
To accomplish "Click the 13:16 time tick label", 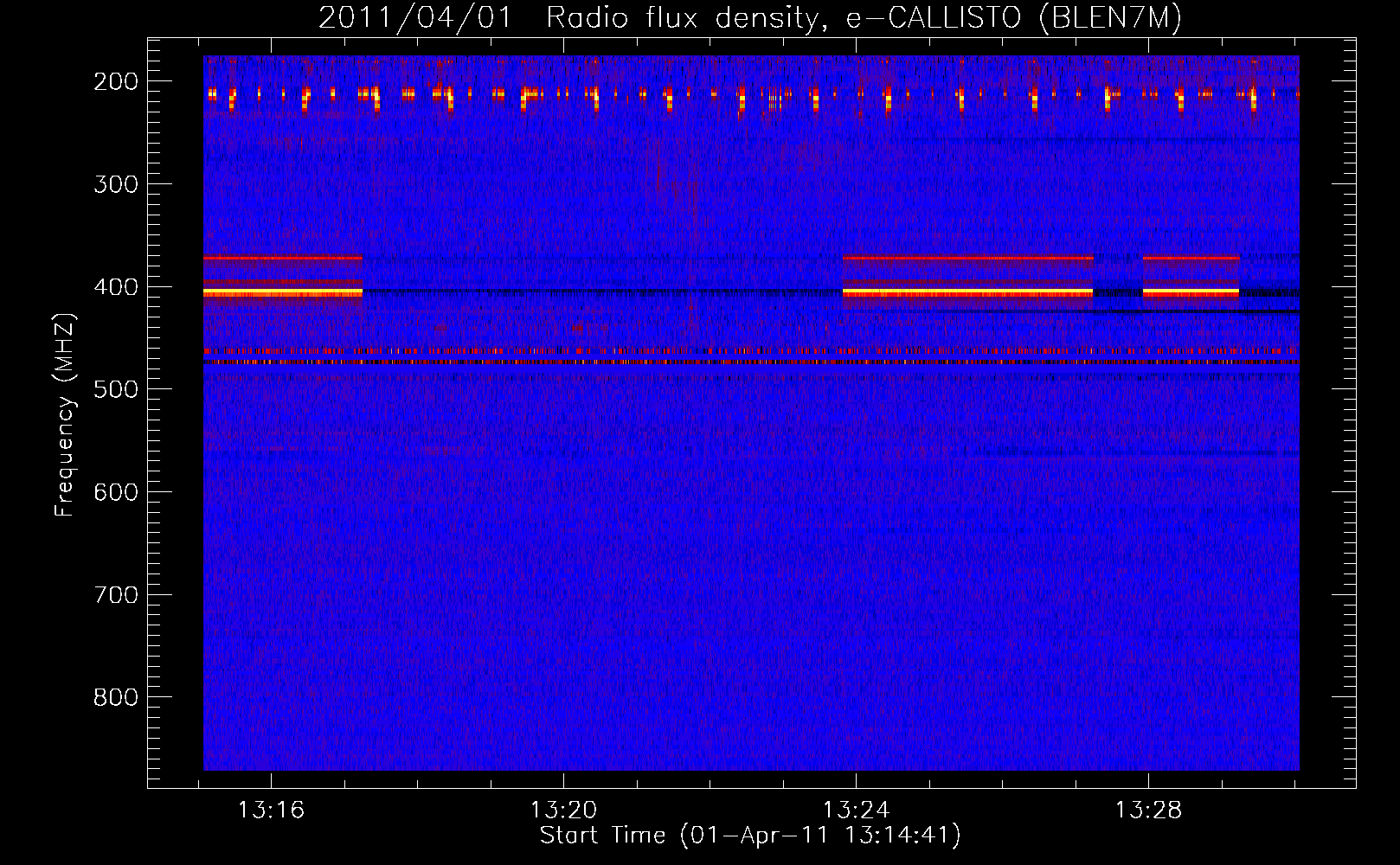I will [272, 811].
